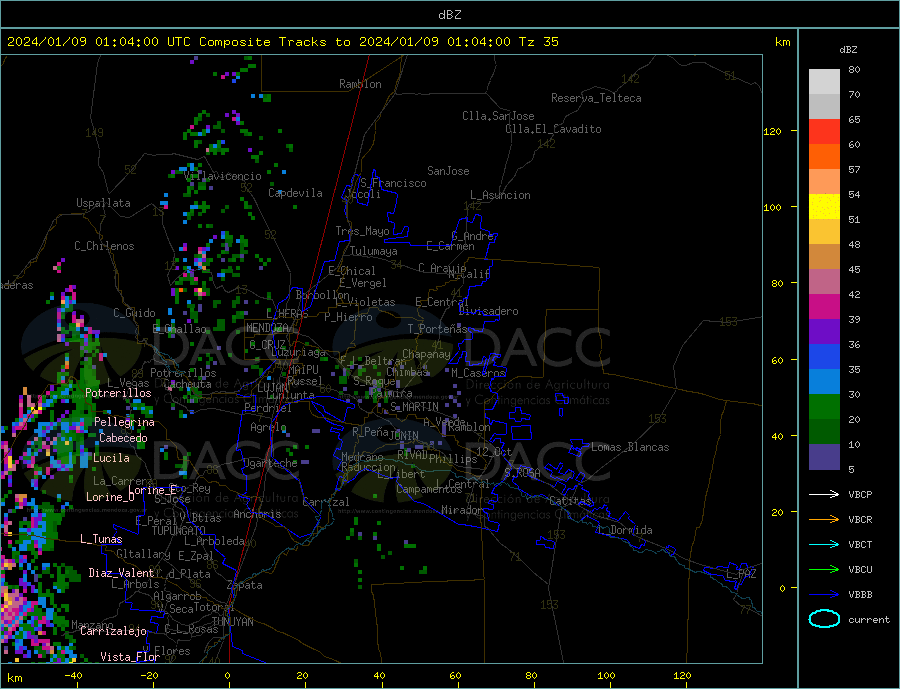The image size is (900, 689).
Task: Click the 'Ugarteche' map label
Action: coord(270,463)
